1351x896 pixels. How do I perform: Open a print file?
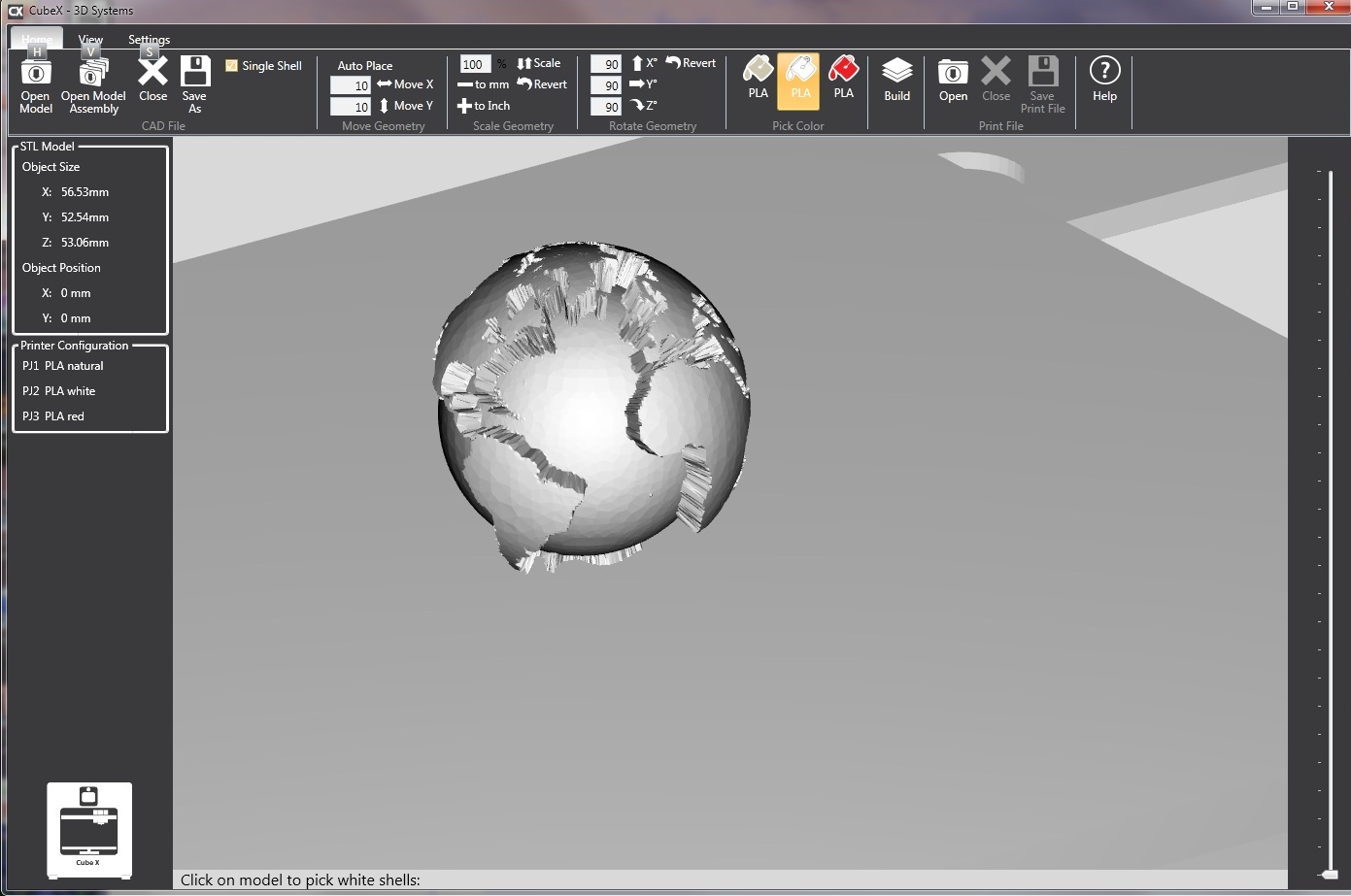pyautogui.click(x=953, y=80)
